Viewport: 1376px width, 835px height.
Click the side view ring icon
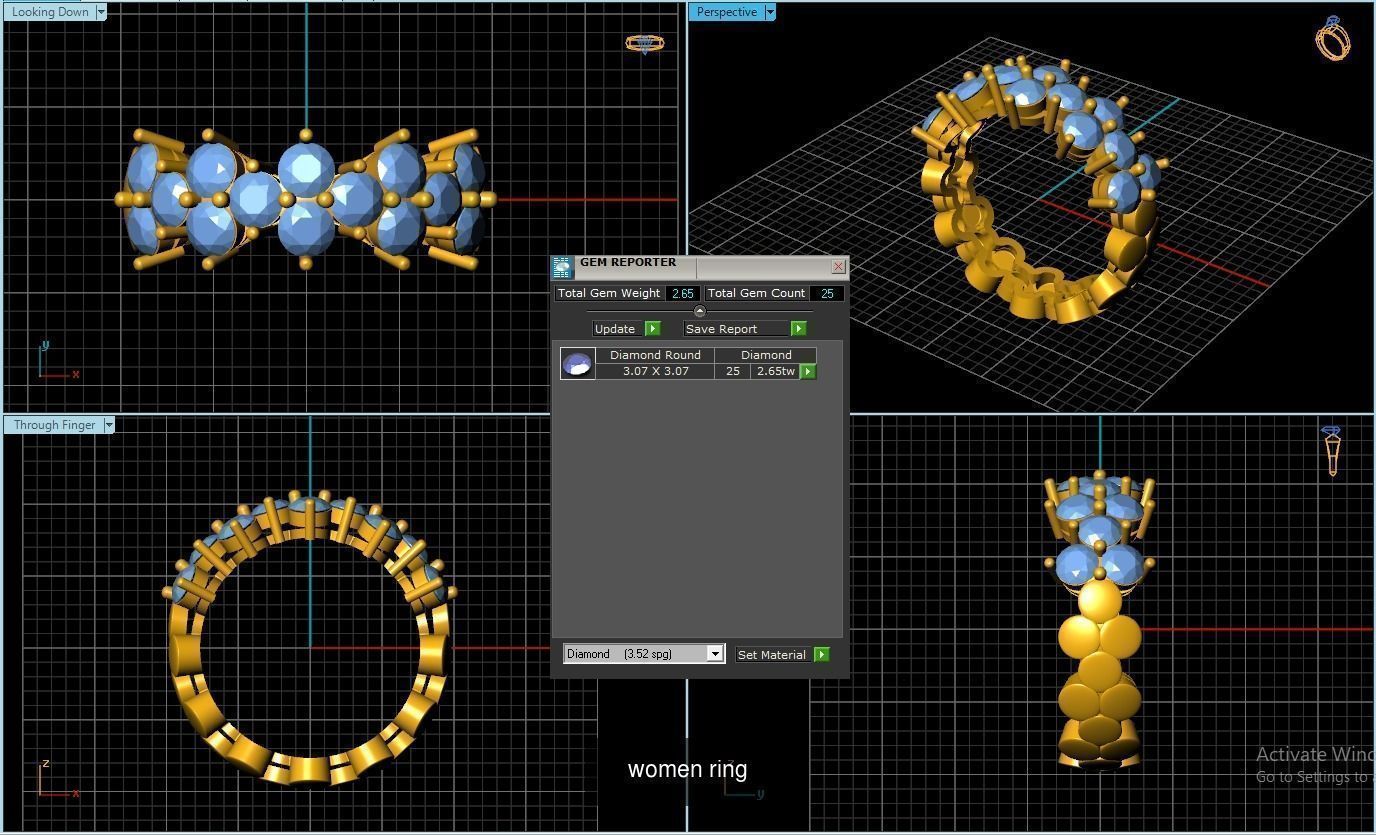point(1332,451)
